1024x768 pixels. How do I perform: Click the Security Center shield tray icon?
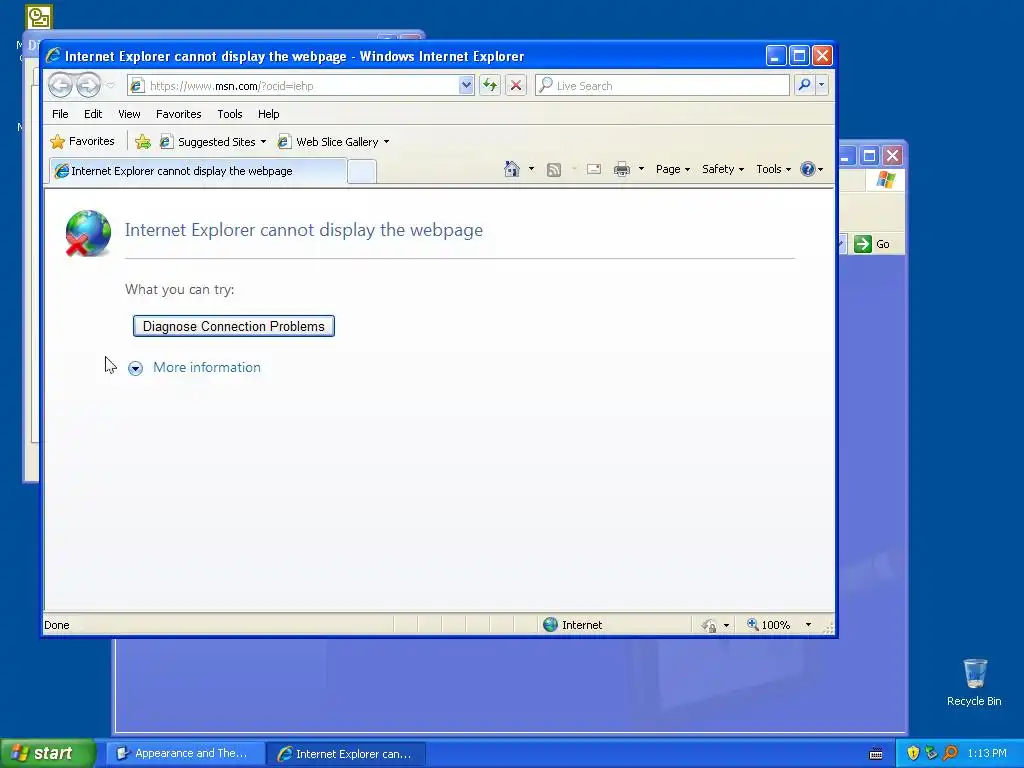click(x=913, y=753)
